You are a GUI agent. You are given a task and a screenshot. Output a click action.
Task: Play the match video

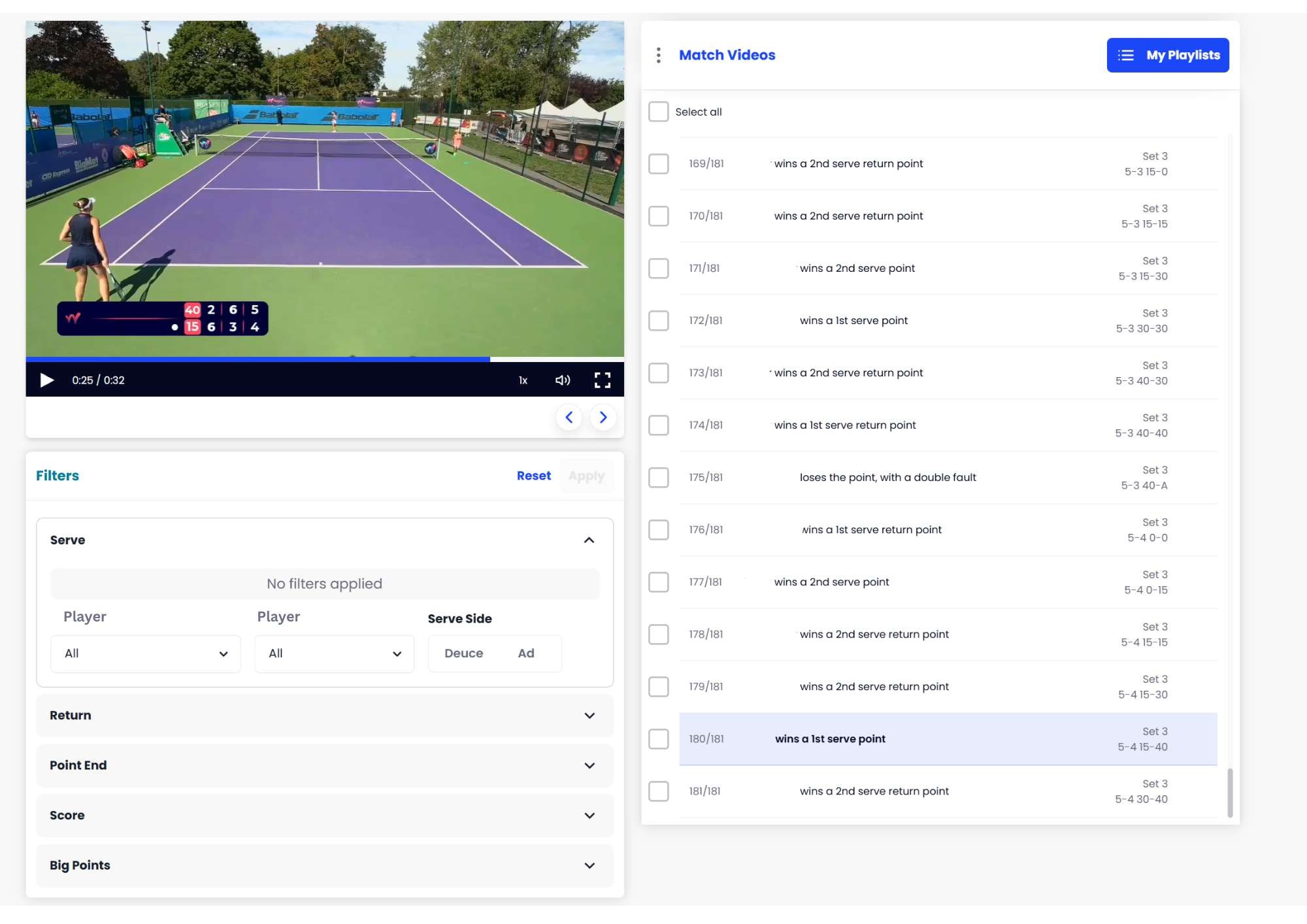46,380
